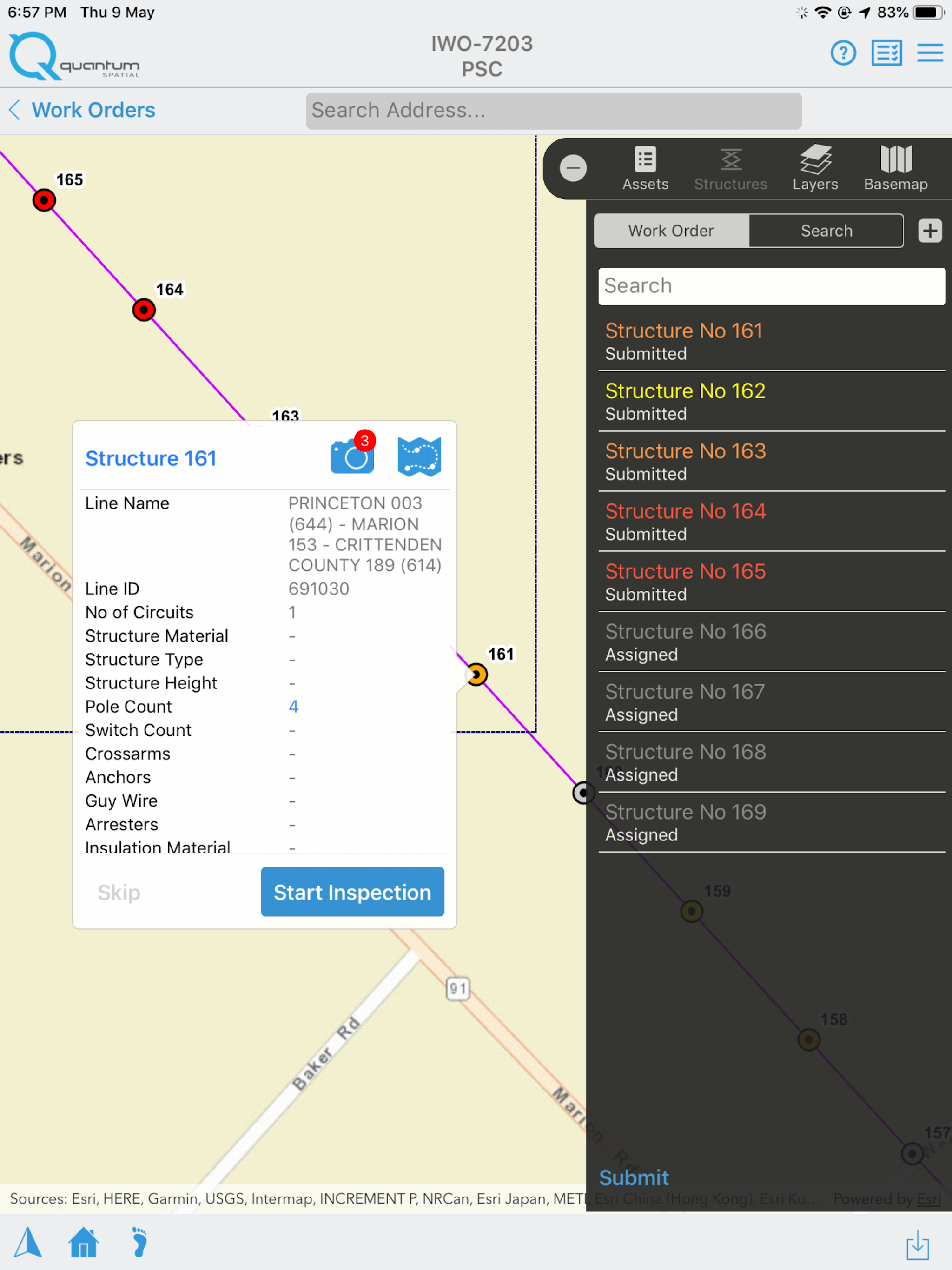Screen dimensions: 952x1270
Task: Select Structure No 165 in the list
Action: pos(771,582)
